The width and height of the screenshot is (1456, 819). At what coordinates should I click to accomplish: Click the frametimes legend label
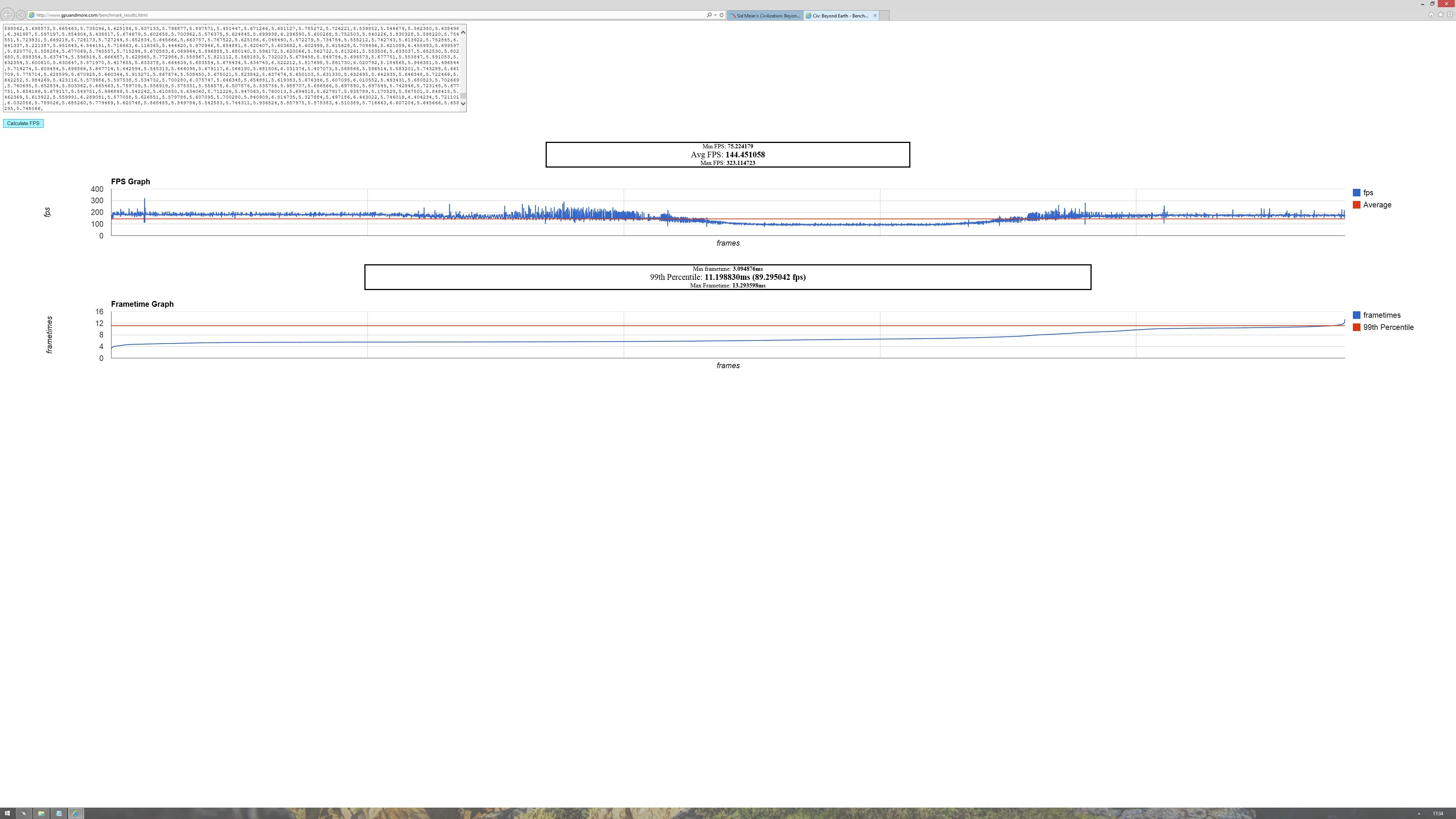(1381, 315)
